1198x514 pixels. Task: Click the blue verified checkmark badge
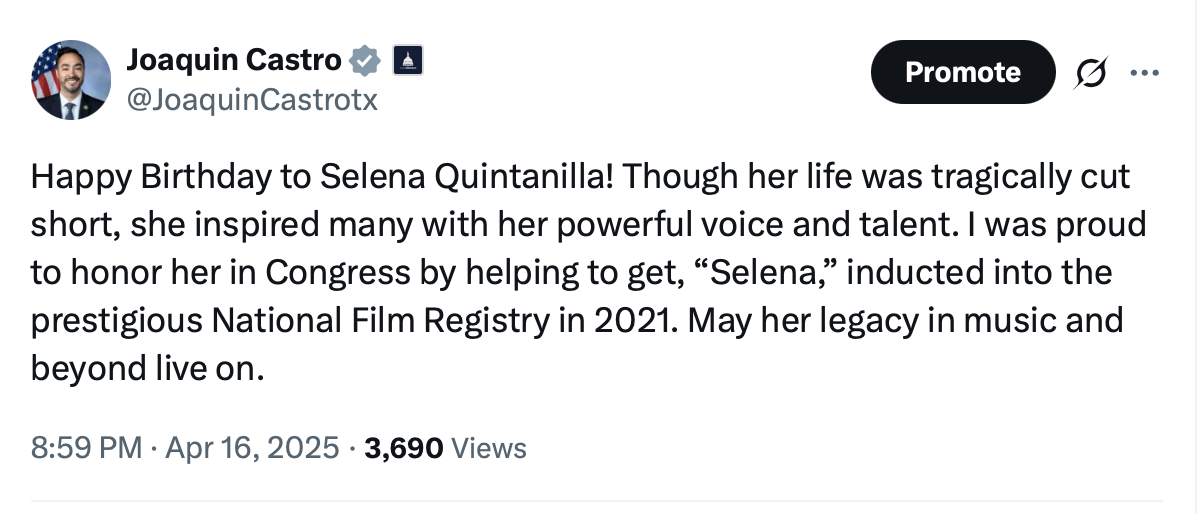click(366, 62)
